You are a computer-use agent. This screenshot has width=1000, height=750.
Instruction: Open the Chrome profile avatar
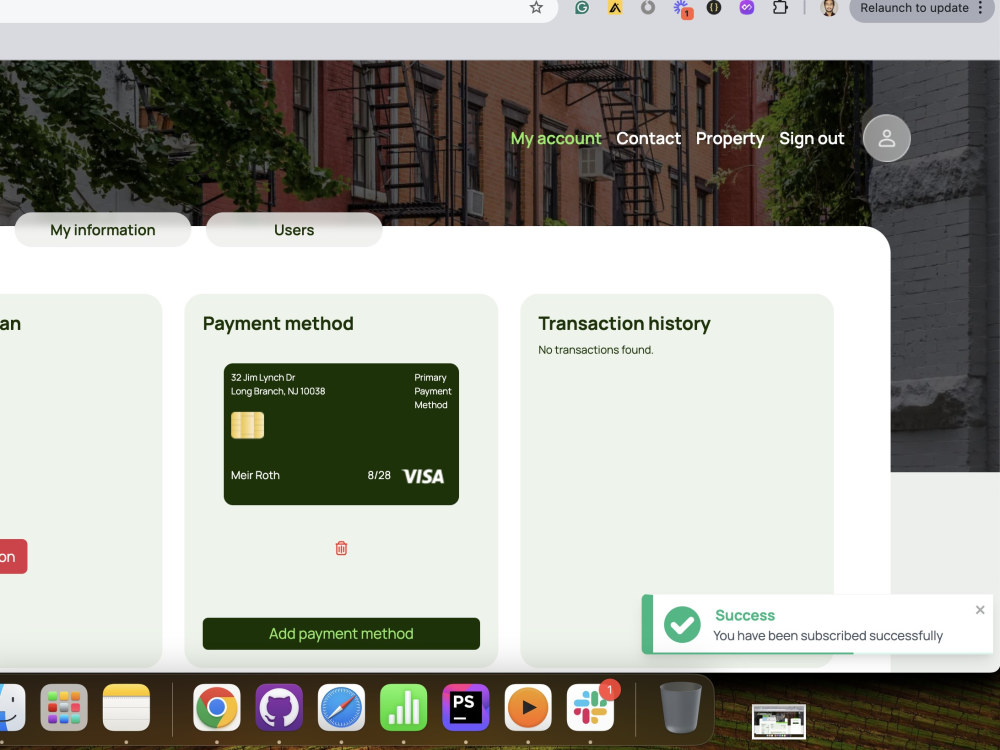click(x=828, y=8)
